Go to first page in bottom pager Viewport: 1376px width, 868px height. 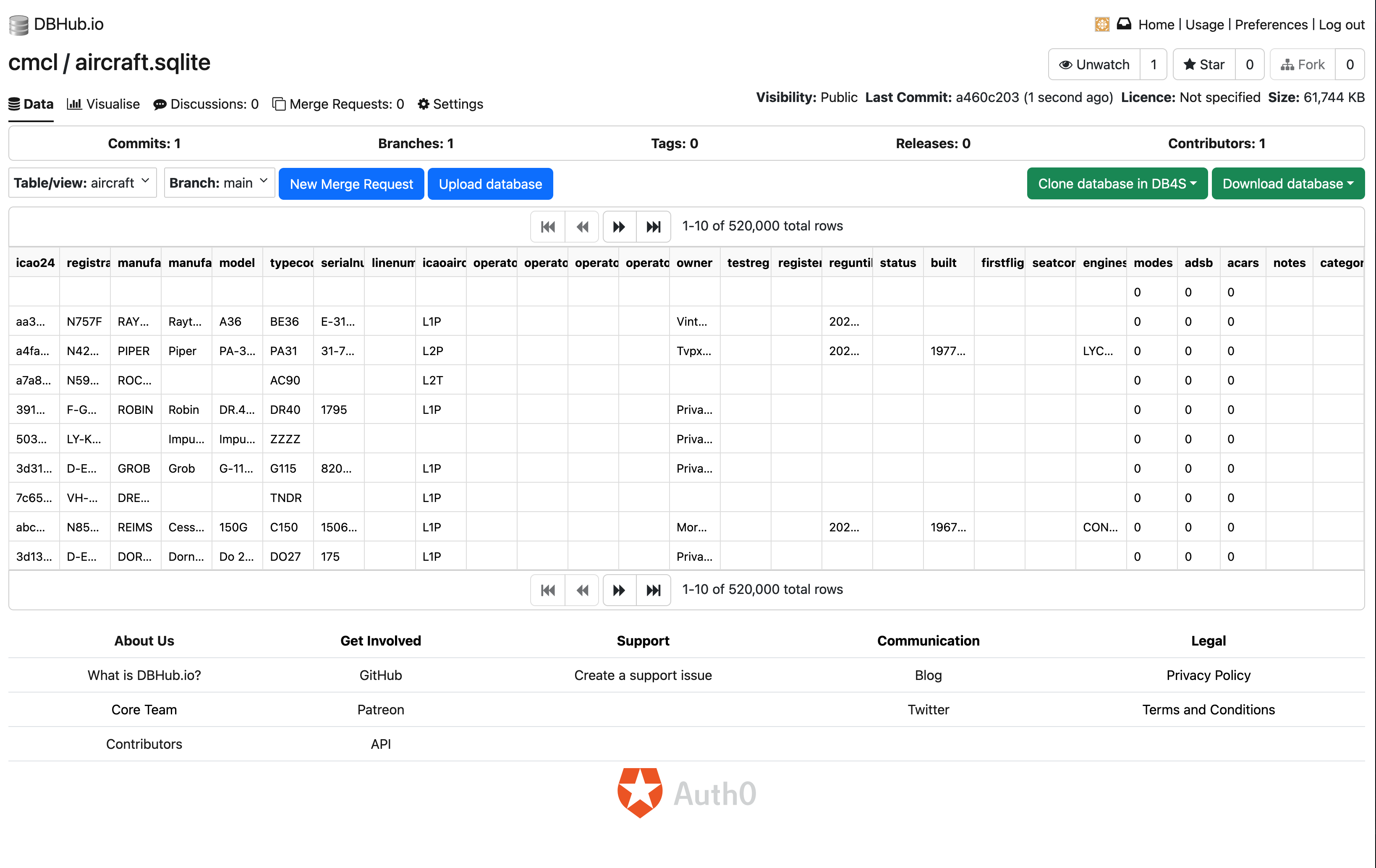click(547, 590)
